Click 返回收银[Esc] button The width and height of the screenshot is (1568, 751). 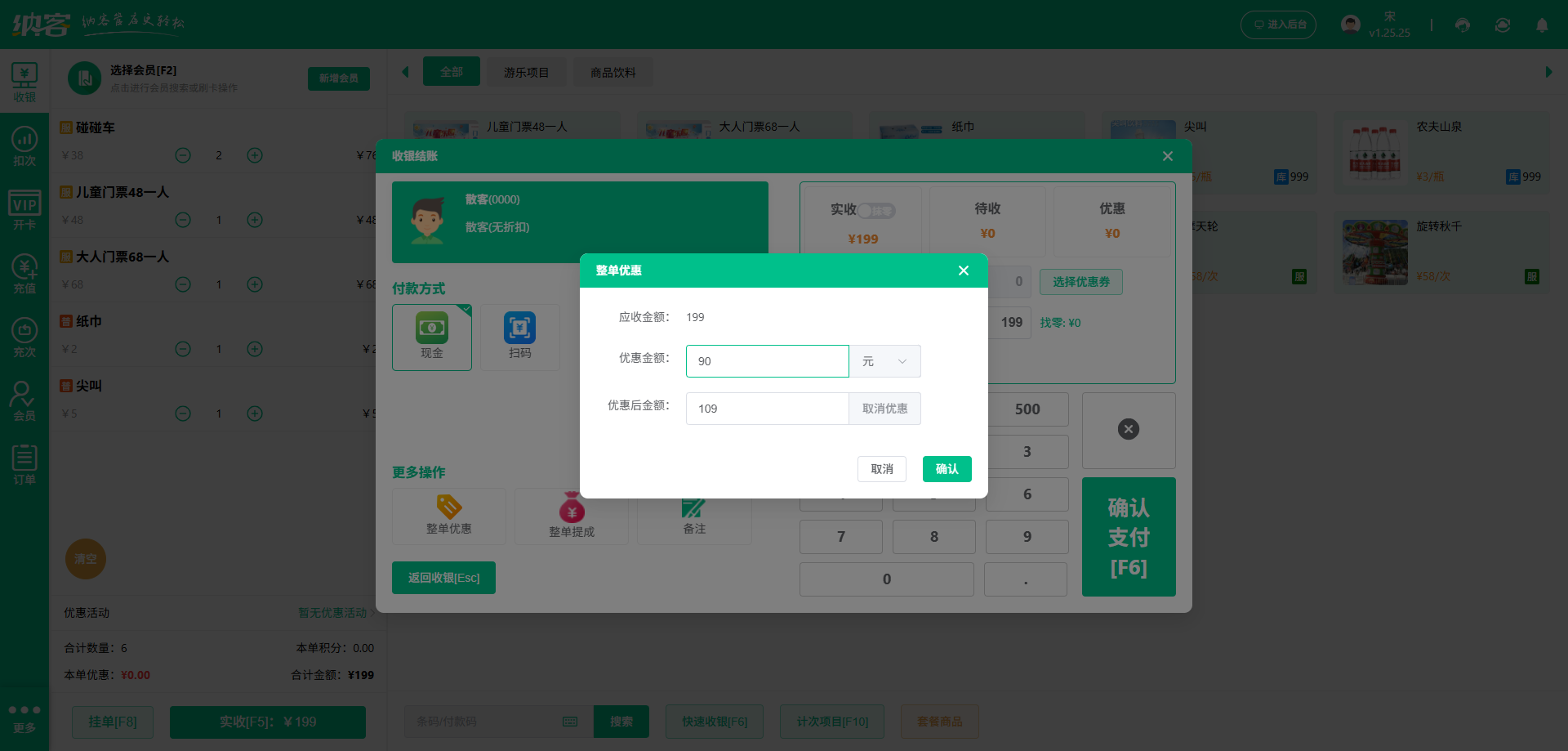point(443,578)
